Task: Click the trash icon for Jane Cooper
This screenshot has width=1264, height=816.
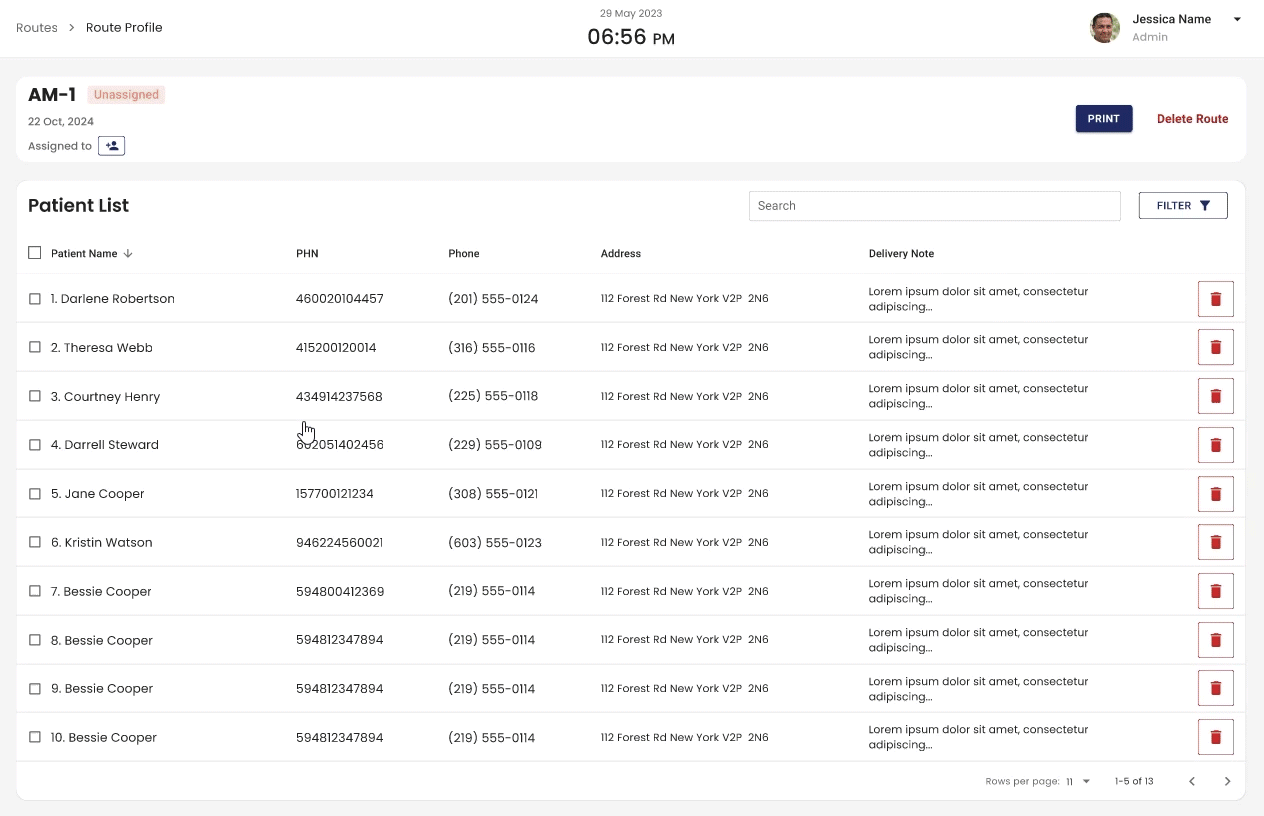Action: (1215, 494)
